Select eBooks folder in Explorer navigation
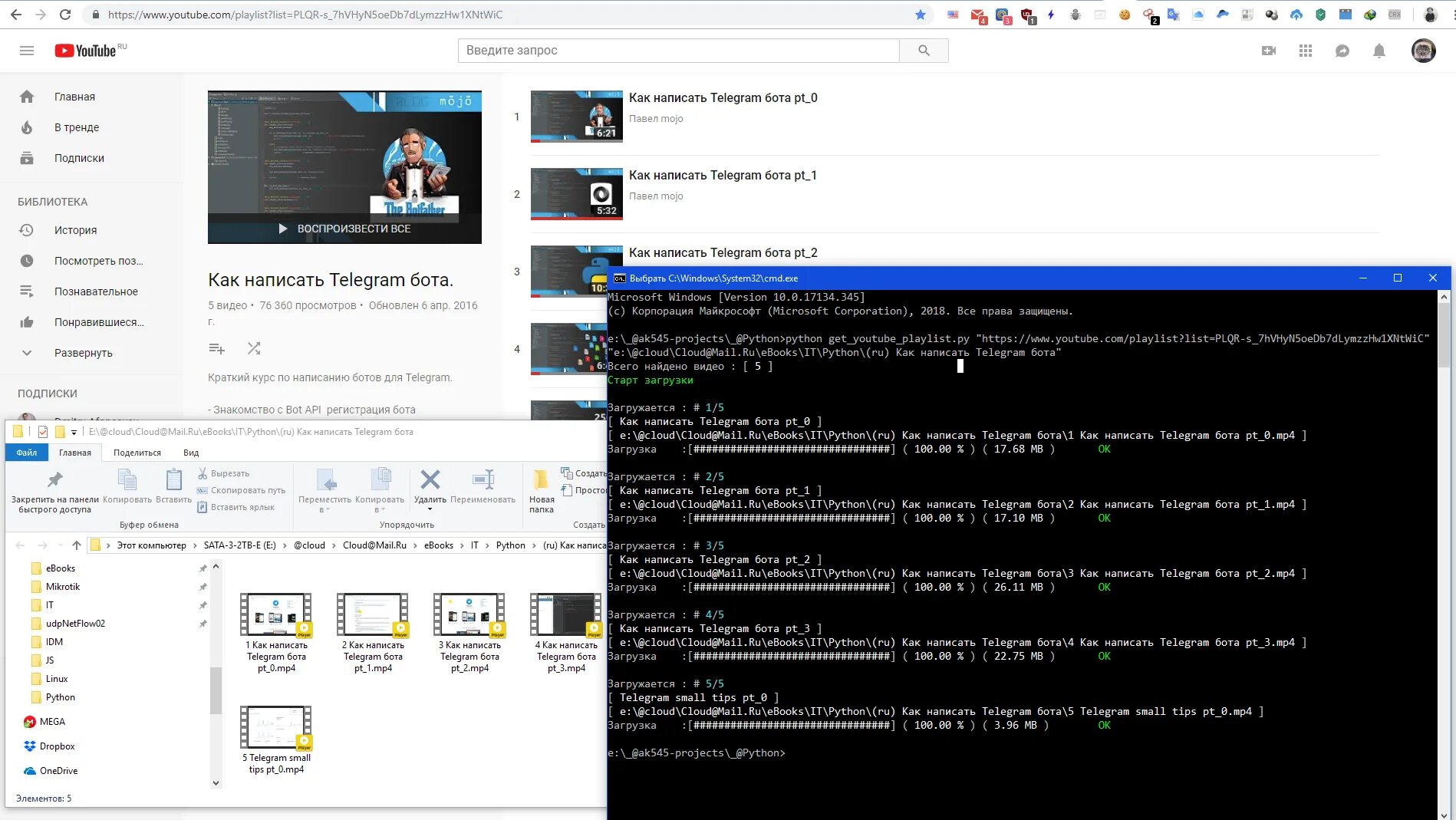The width and height of the screenshot is (1456, 820). tap(61, 568)
